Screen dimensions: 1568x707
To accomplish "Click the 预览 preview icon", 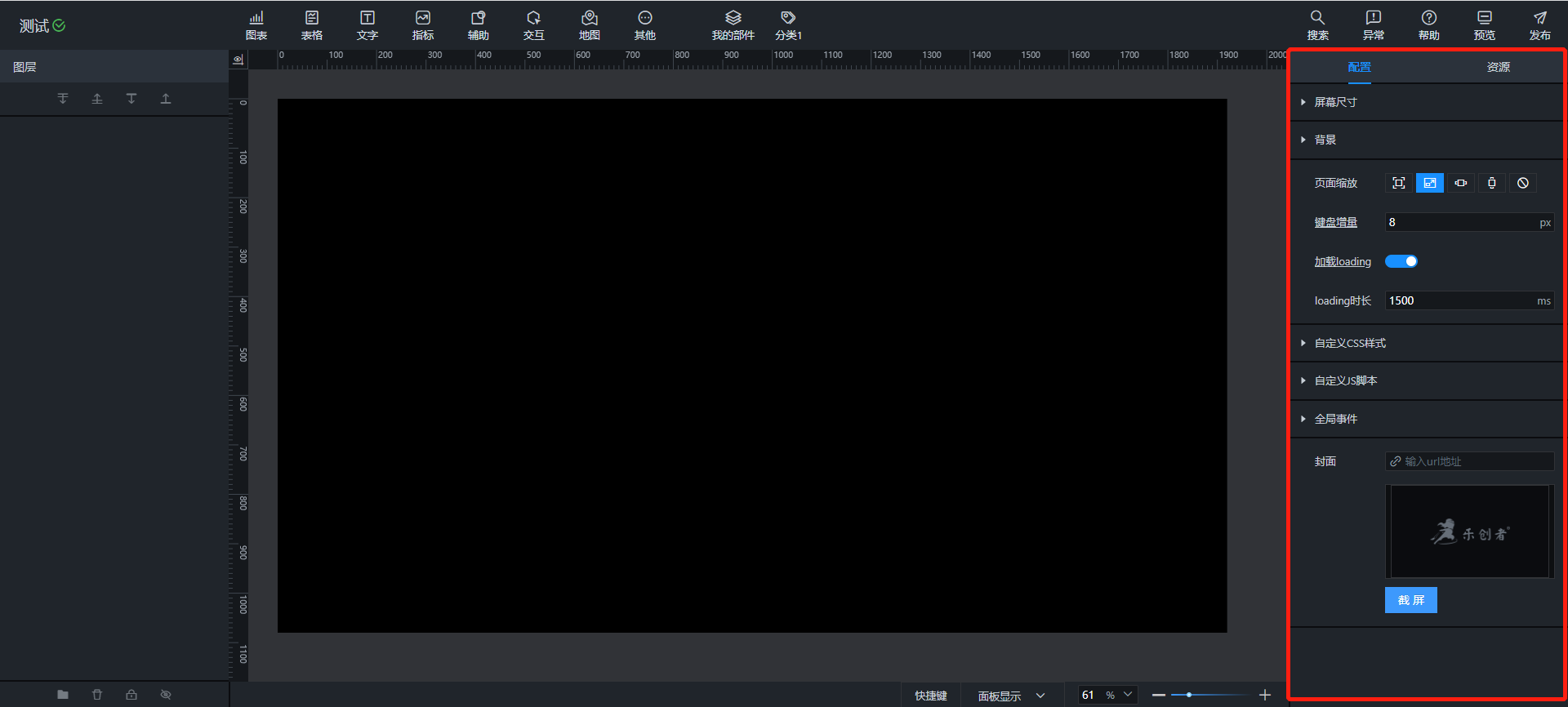I will [x=1484, y=24].
